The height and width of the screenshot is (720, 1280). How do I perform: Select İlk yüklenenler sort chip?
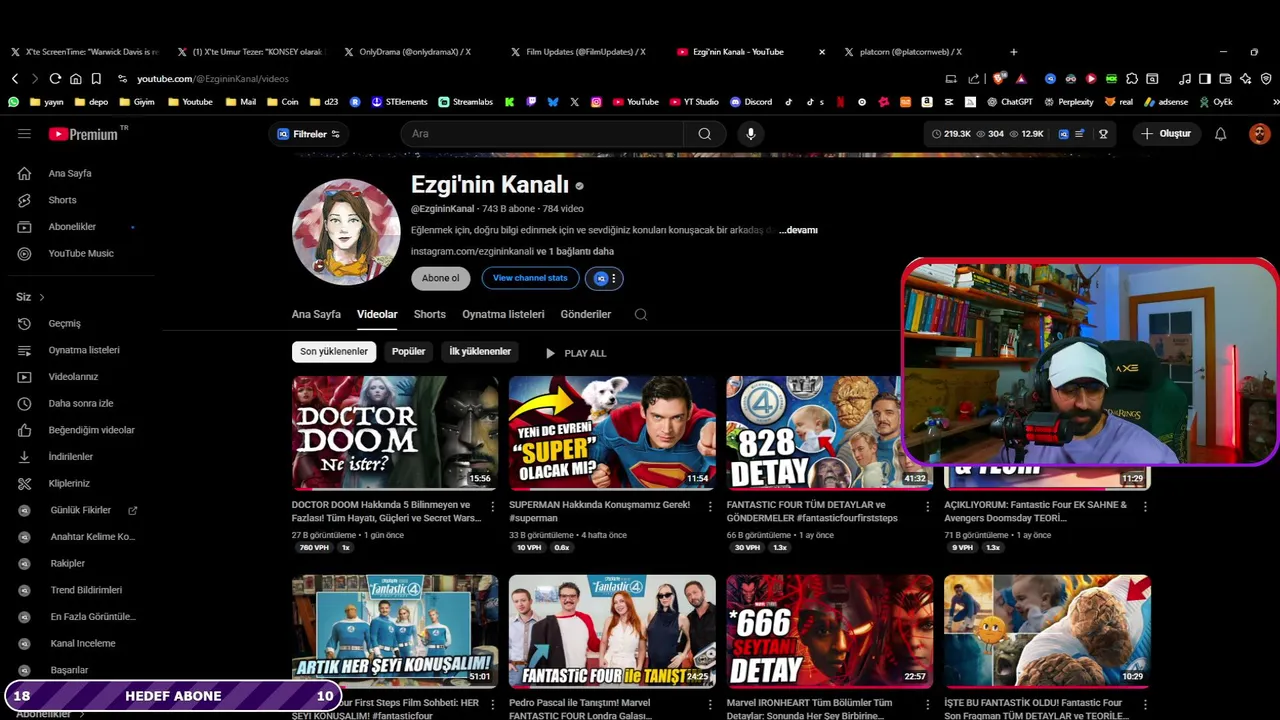pos(480,351)
